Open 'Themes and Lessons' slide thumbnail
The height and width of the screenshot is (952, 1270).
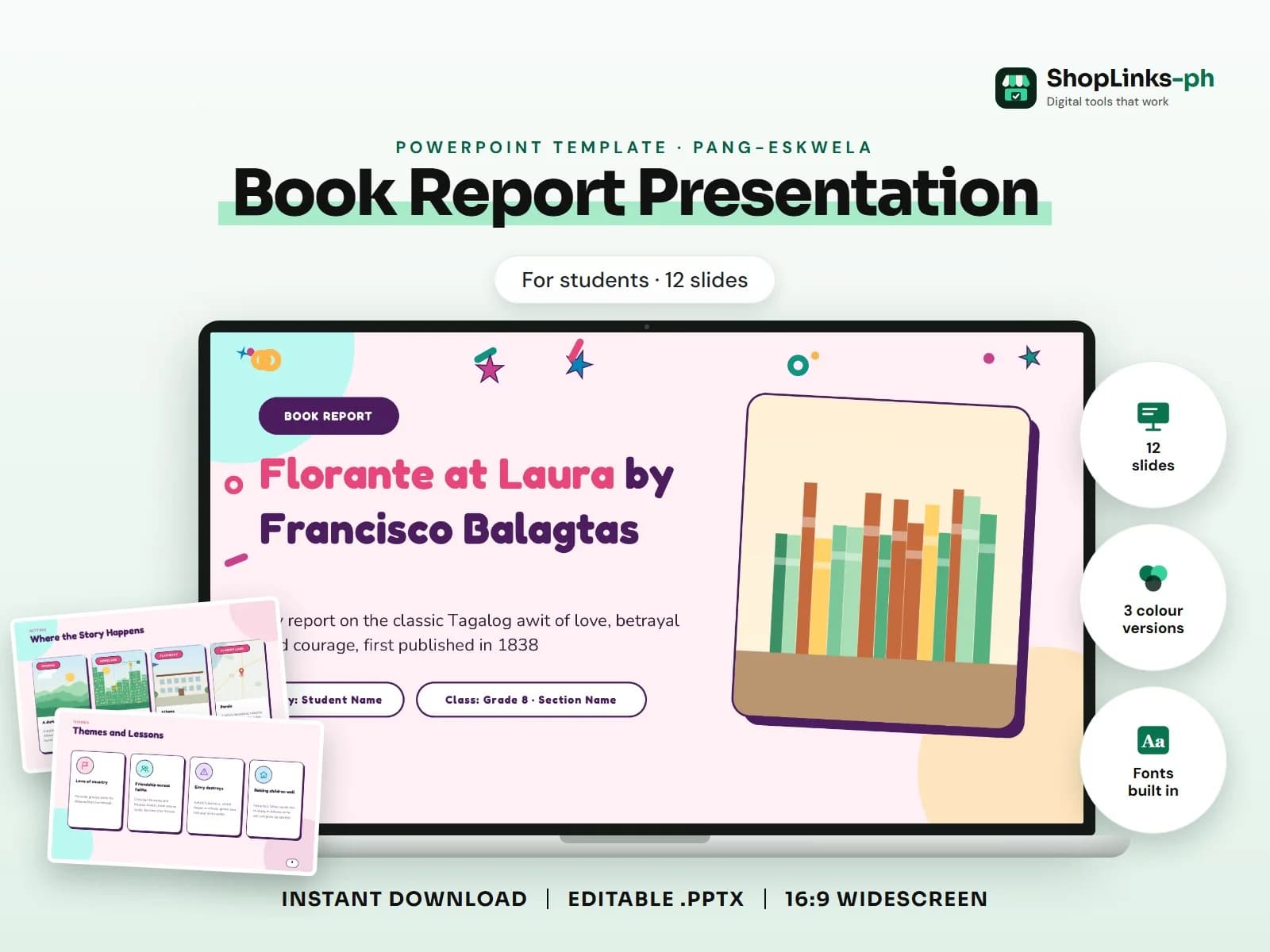[187, 793]
